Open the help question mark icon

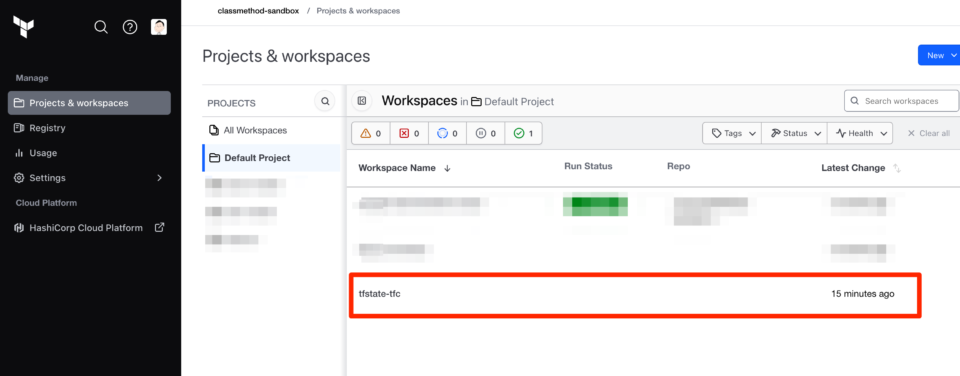pos(130,27)
